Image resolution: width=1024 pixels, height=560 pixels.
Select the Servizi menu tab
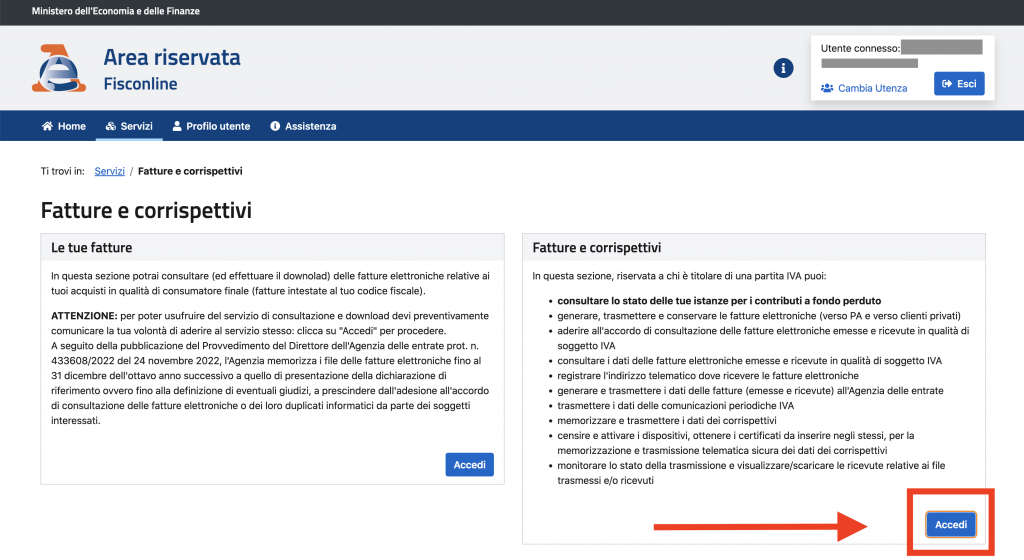(x=129, y=126)
